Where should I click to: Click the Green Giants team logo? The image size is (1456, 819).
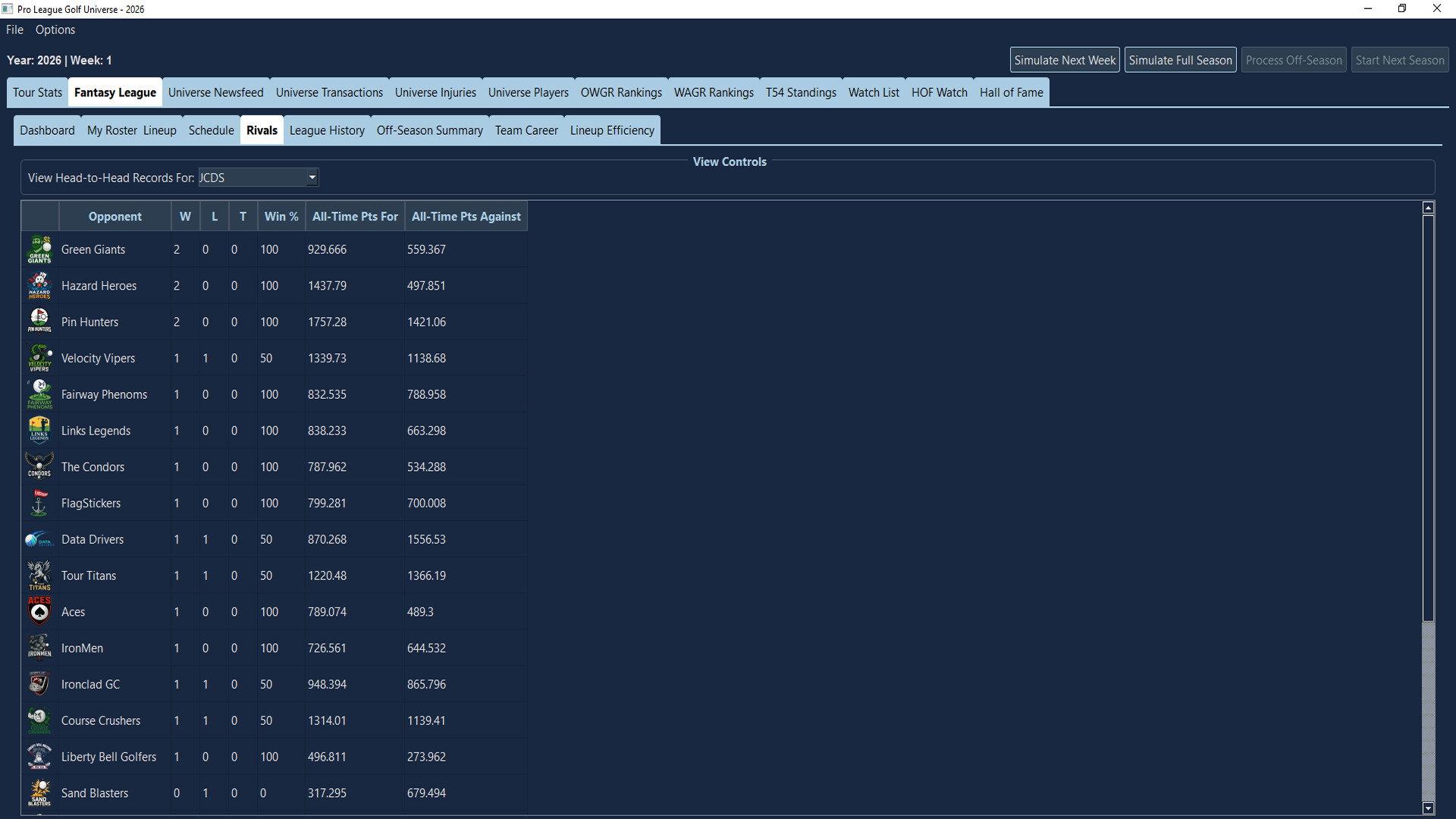tap(39, 249)
